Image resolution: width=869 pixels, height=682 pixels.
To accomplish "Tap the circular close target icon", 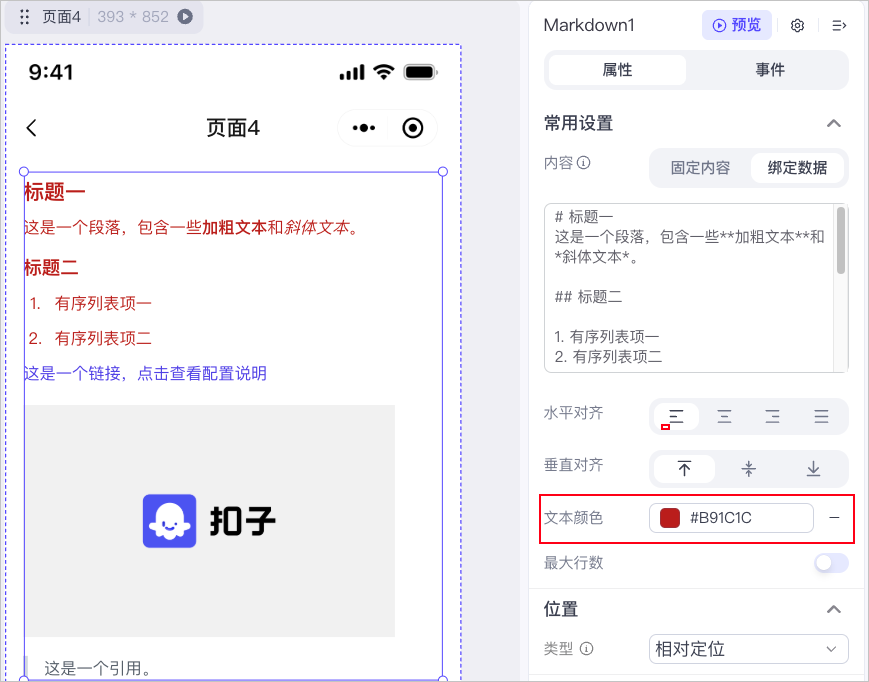I will pos(412,128).
